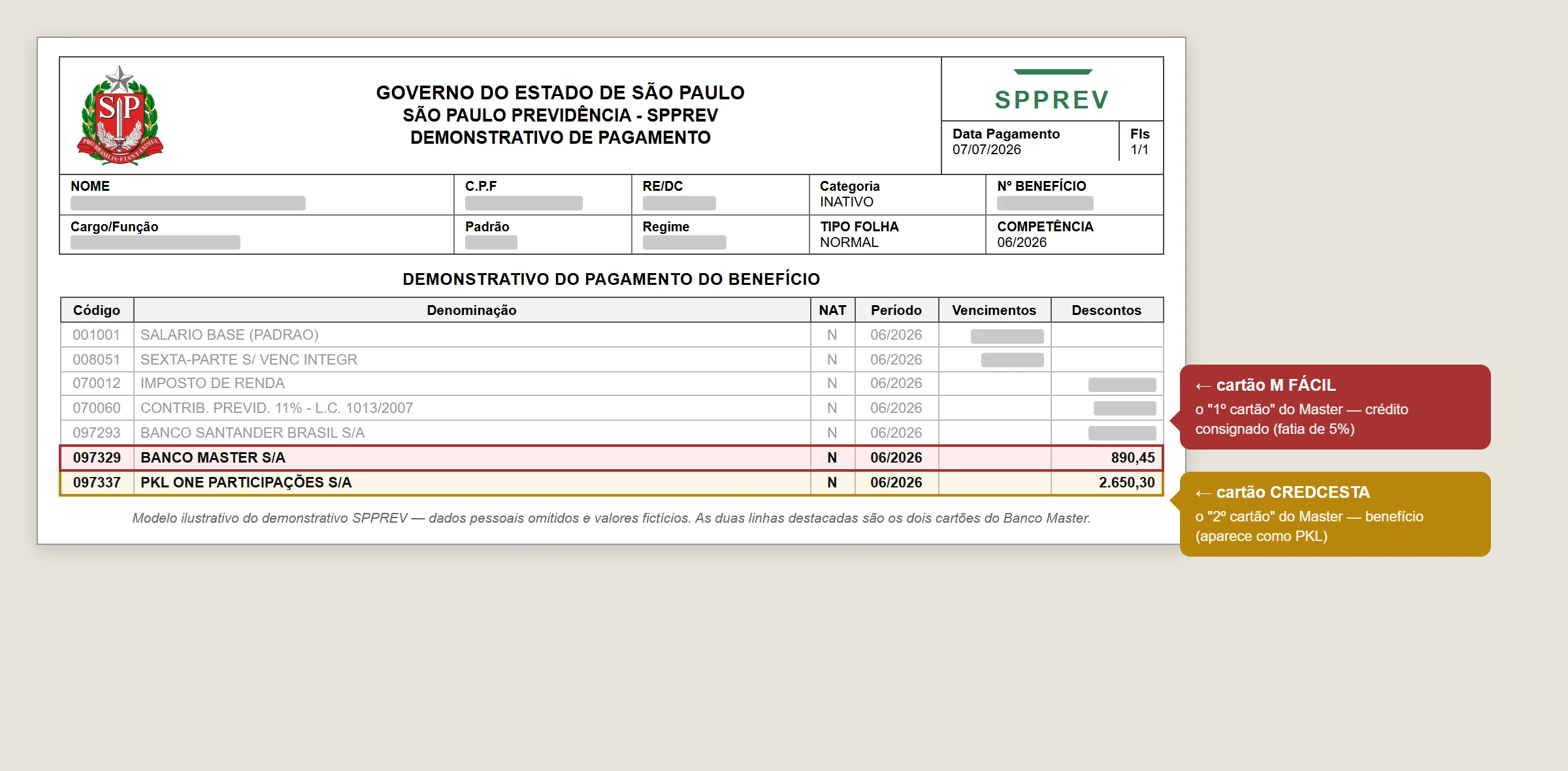Click the Regime field label
The image size is (1568, 771).
pos(666,227)
